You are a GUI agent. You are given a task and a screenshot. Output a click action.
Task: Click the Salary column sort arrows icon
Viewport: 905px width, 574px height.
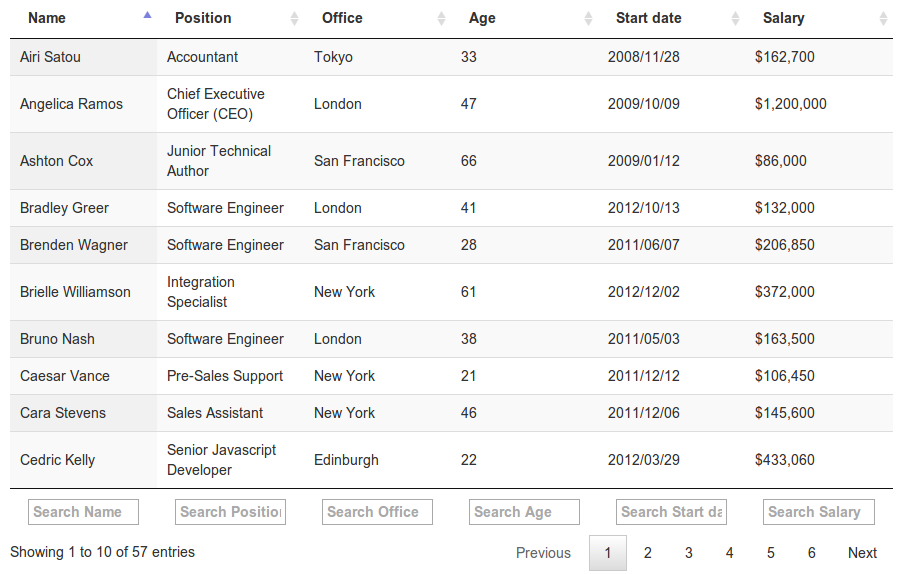883,18
